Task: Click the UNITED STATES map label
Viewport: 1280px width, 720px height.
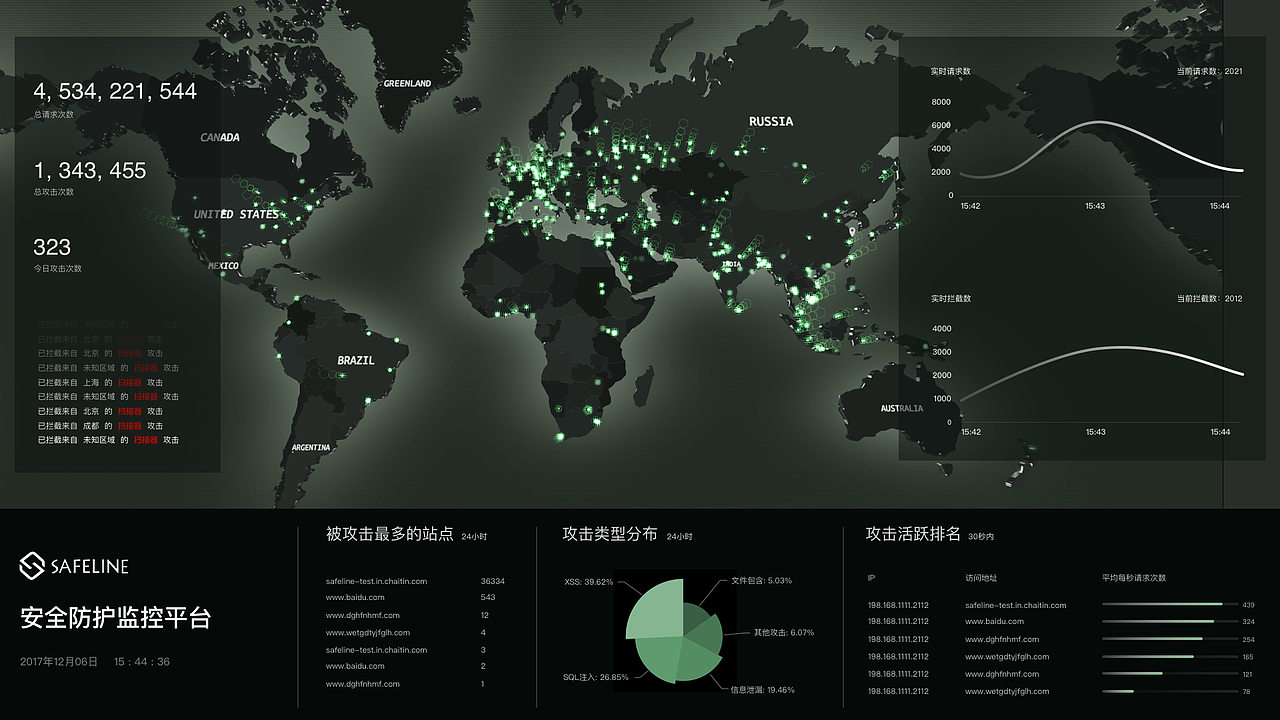Action: click(236, 214)
